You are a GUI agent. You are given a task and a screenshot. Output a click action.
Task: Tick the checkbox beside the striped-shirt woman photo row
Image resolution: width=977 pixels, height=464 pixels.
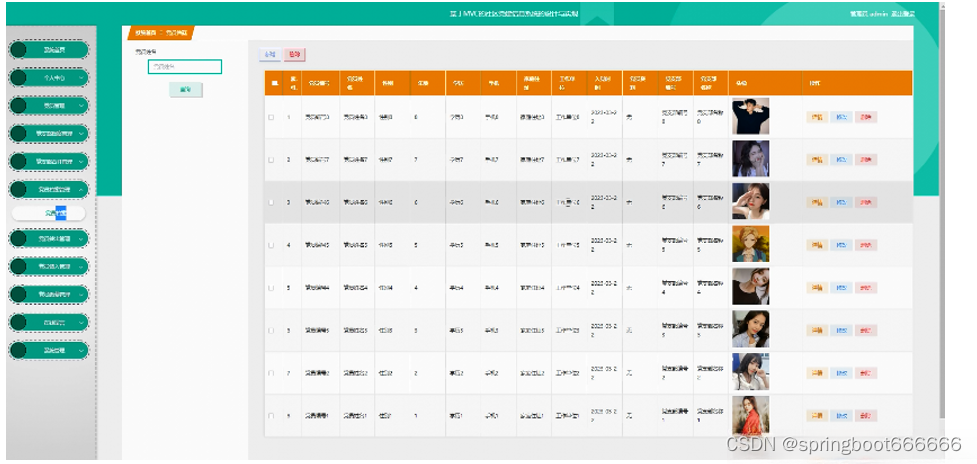click(270, 330)
